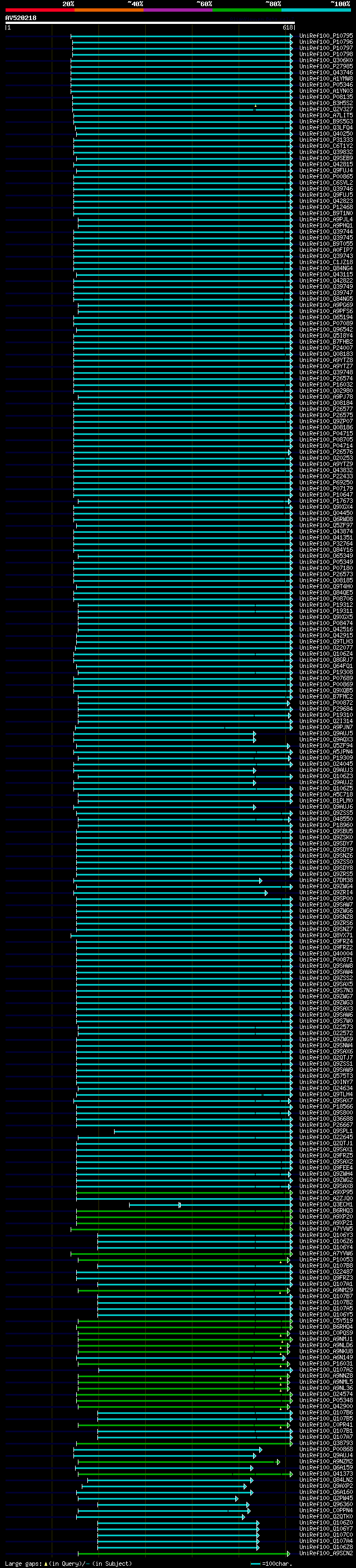Select the UniRef100_P16032 label
The image size is (356, 1568).
(326, 385)
